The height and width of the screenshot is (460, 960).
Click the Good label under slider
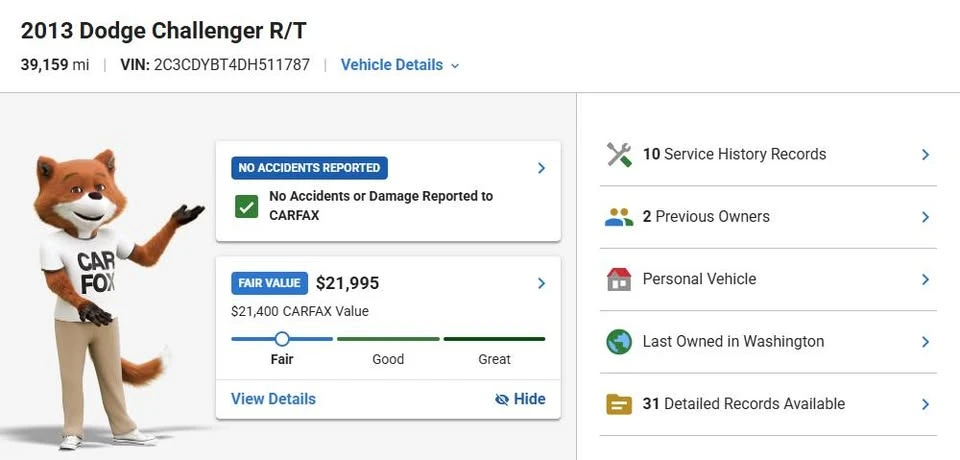click(x=388, y=359)
